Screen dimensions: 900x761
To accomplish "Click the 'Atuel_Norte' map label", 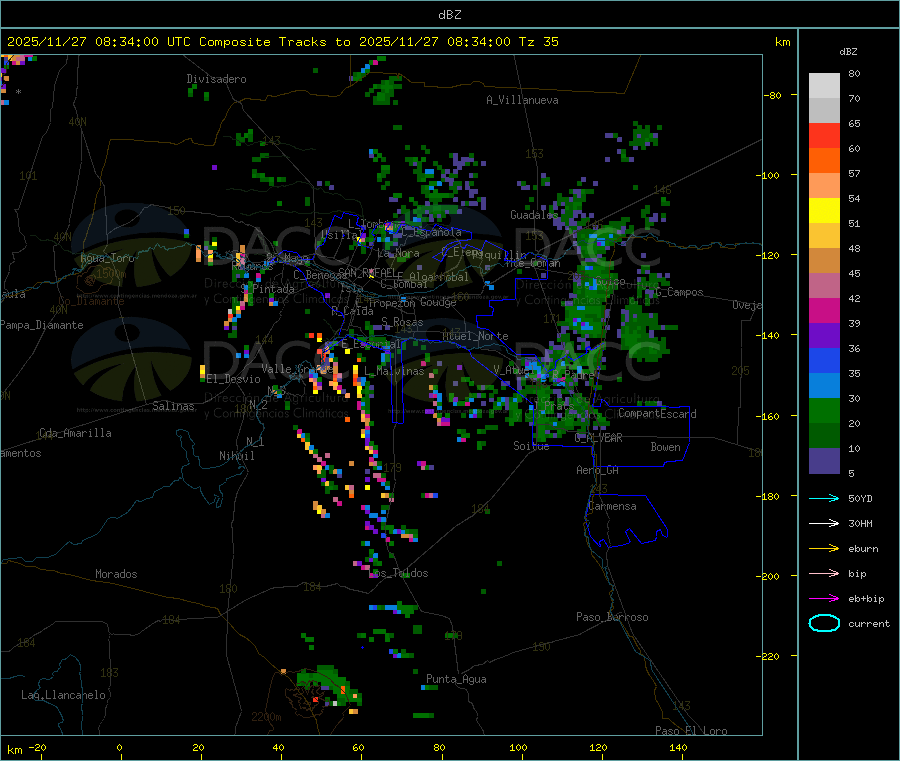I will (x=475, y=336).
